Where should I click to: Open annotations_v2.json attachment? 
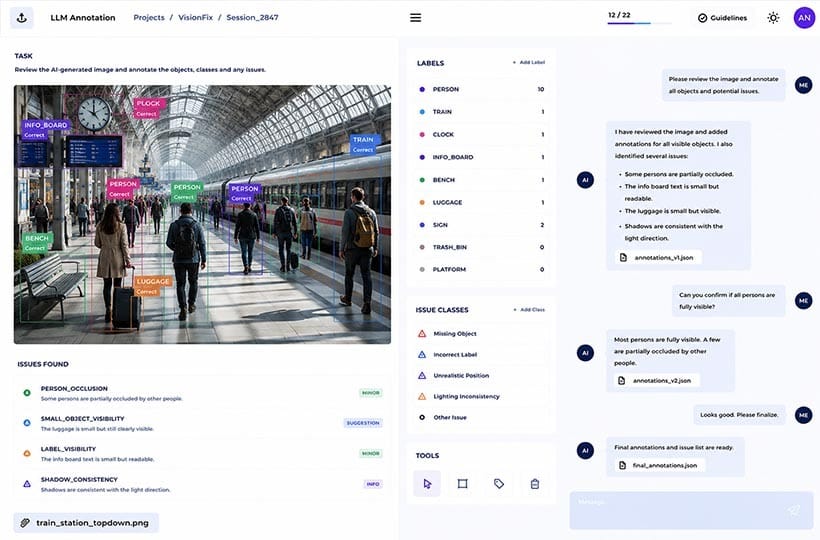click(x=656, y=380)
